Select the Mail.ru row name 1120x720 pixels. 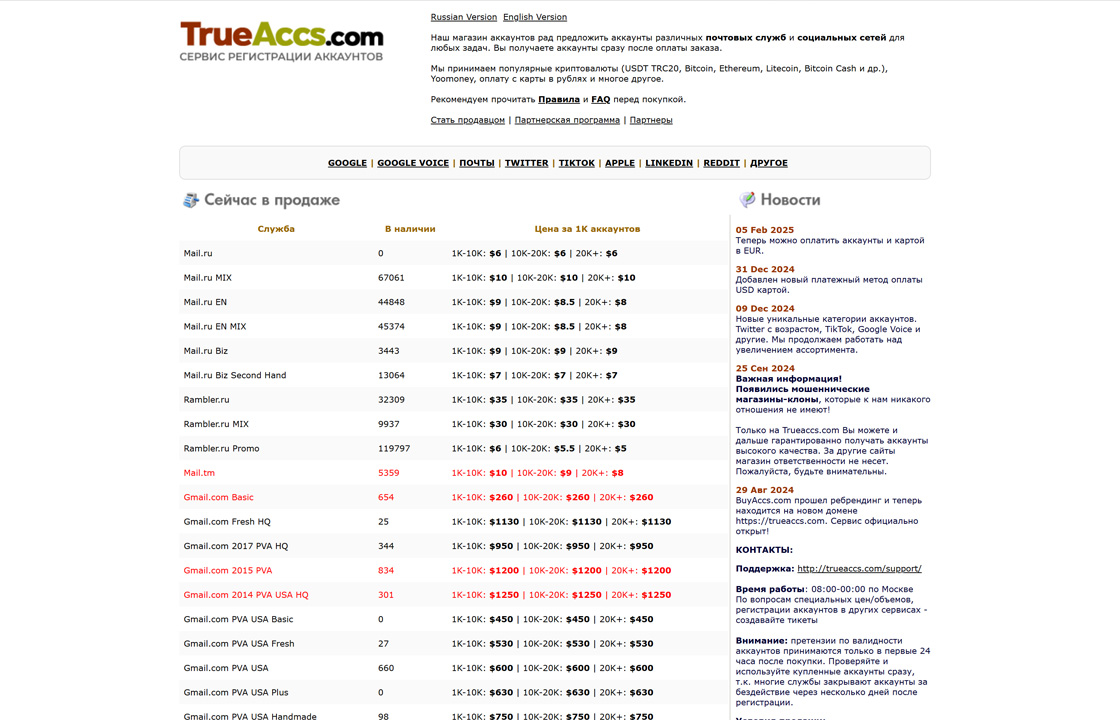[198, 254]
